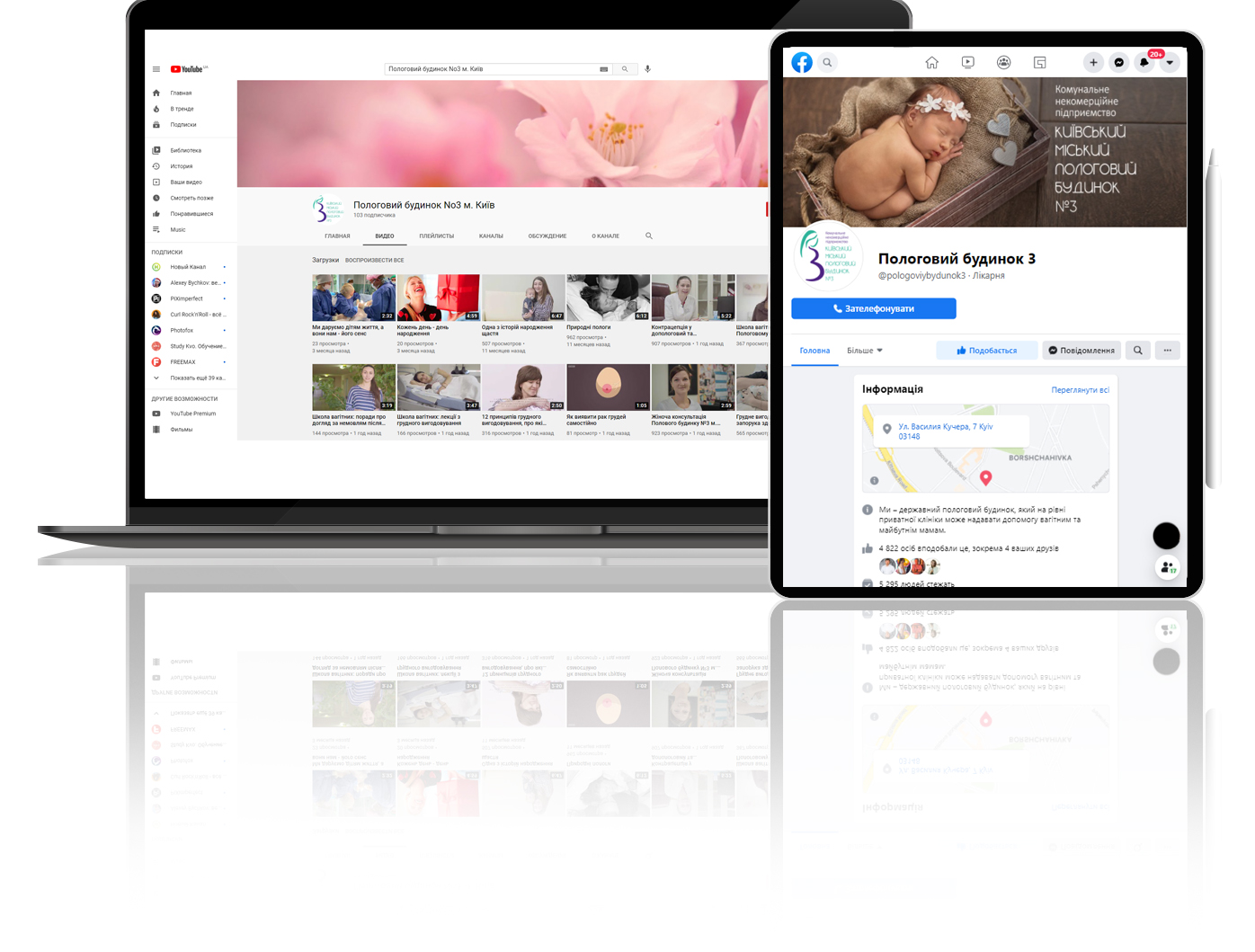Screen dimensions: 1255x952
Task: Open the address Ул. Василия Кучера, 7 link
Action: 946,432
